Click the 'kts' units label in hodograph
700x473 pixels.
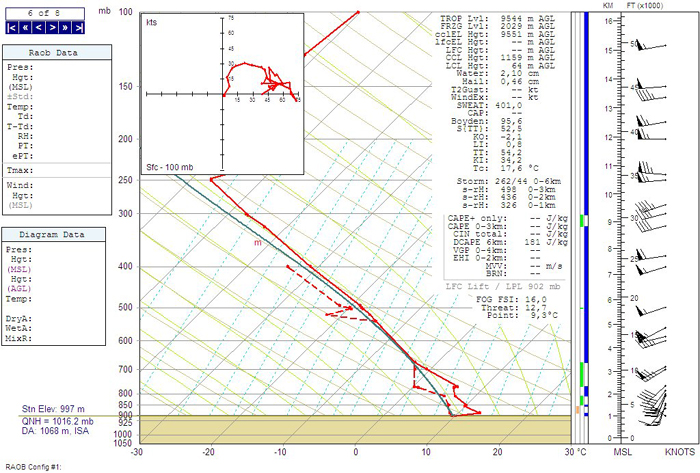click(x=151, y=21)
